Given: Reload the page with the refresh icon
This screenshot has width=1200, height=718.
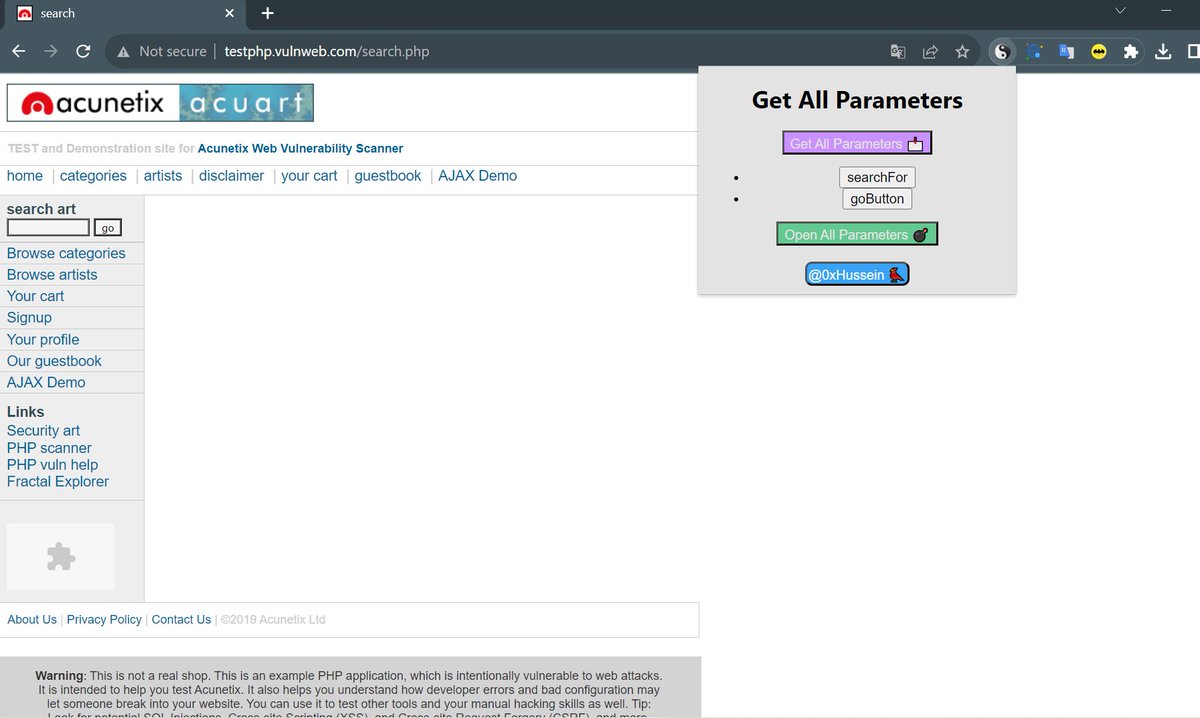Looking at the screenshot, I should (84, 51).
